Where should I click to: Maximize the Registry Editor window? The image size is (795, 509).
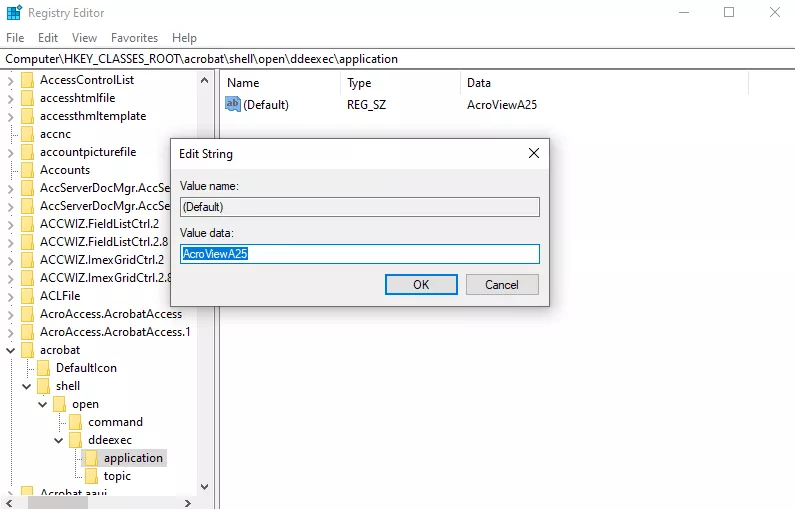[x=729, y=12]
